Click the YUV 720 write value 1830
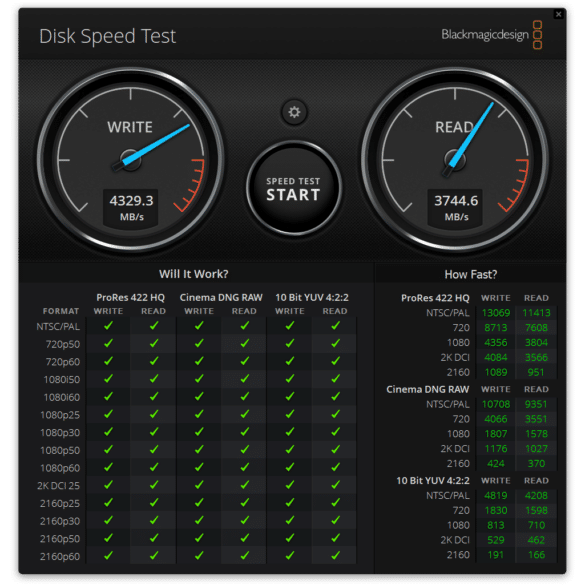585x585 pixels. [x=495, y=510]
